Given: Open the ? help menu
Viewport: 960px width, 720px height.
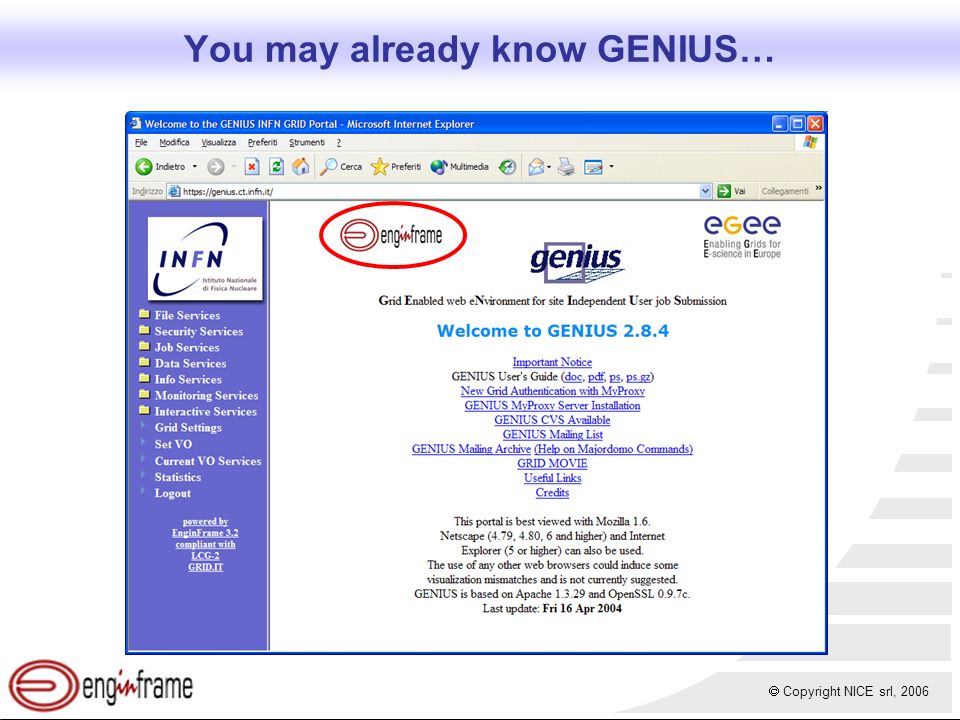Looking at the screenshot, I should click(339, 142).
